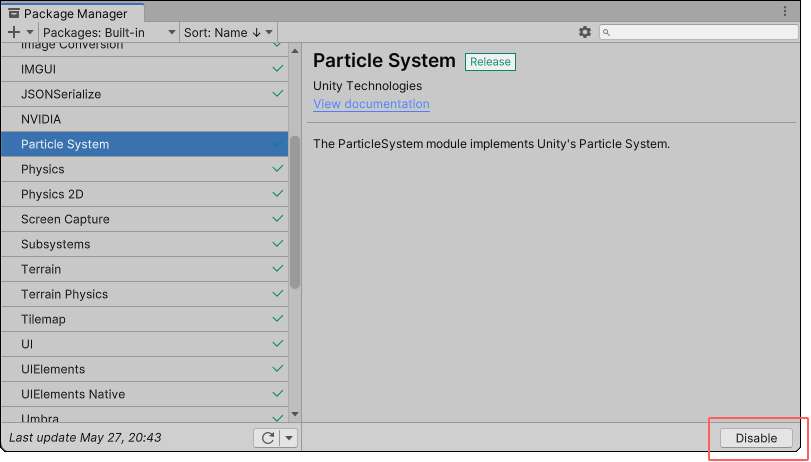Click the checkmark next to IMGUI

pos(278,68)
